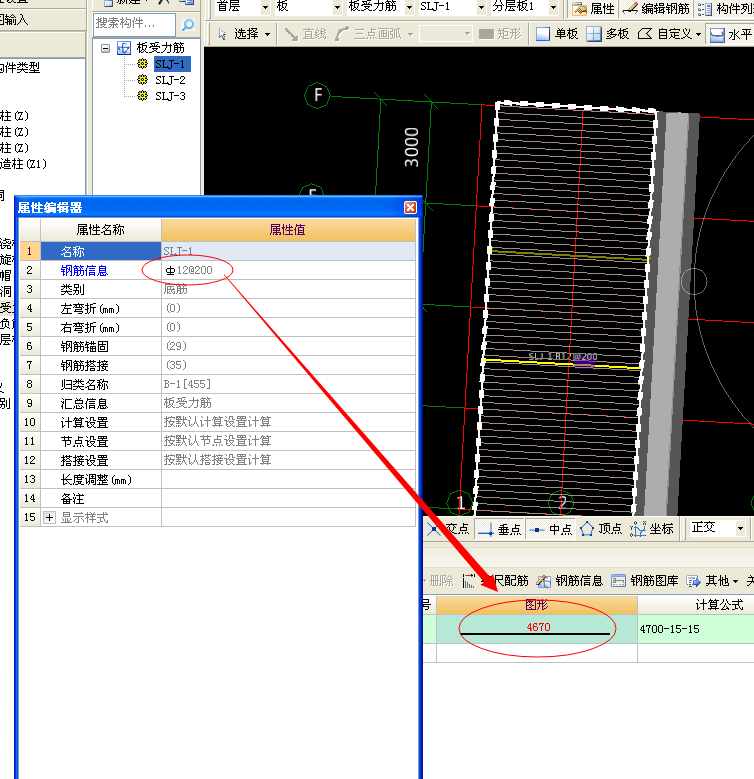Viewport: 754px width, 779px height.
Task: Open the 板 component type dropdown
Action: pyautogui.click(x=337, y=7)
